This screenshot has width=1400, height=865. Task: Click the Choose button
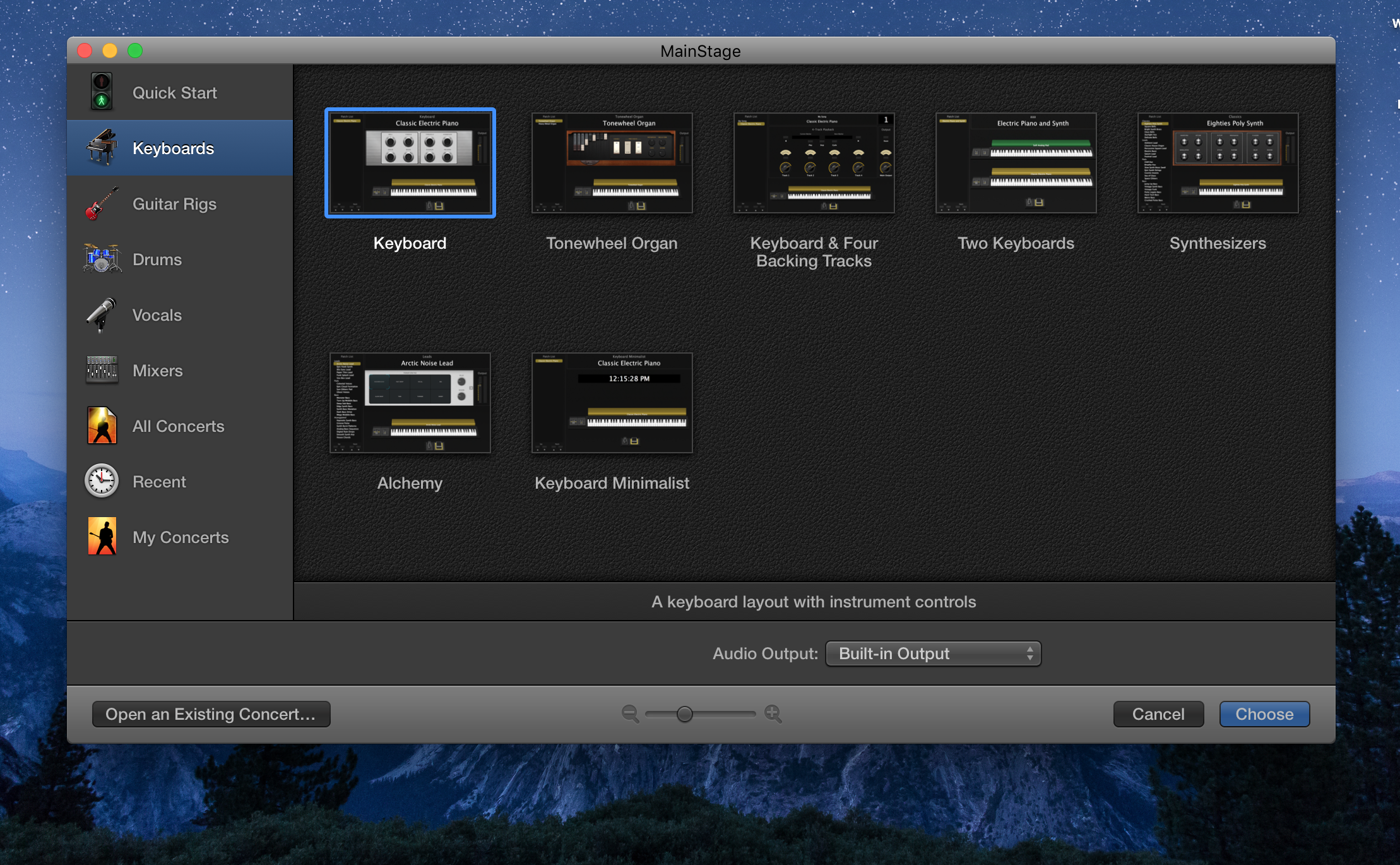[x=1264, y=714]
